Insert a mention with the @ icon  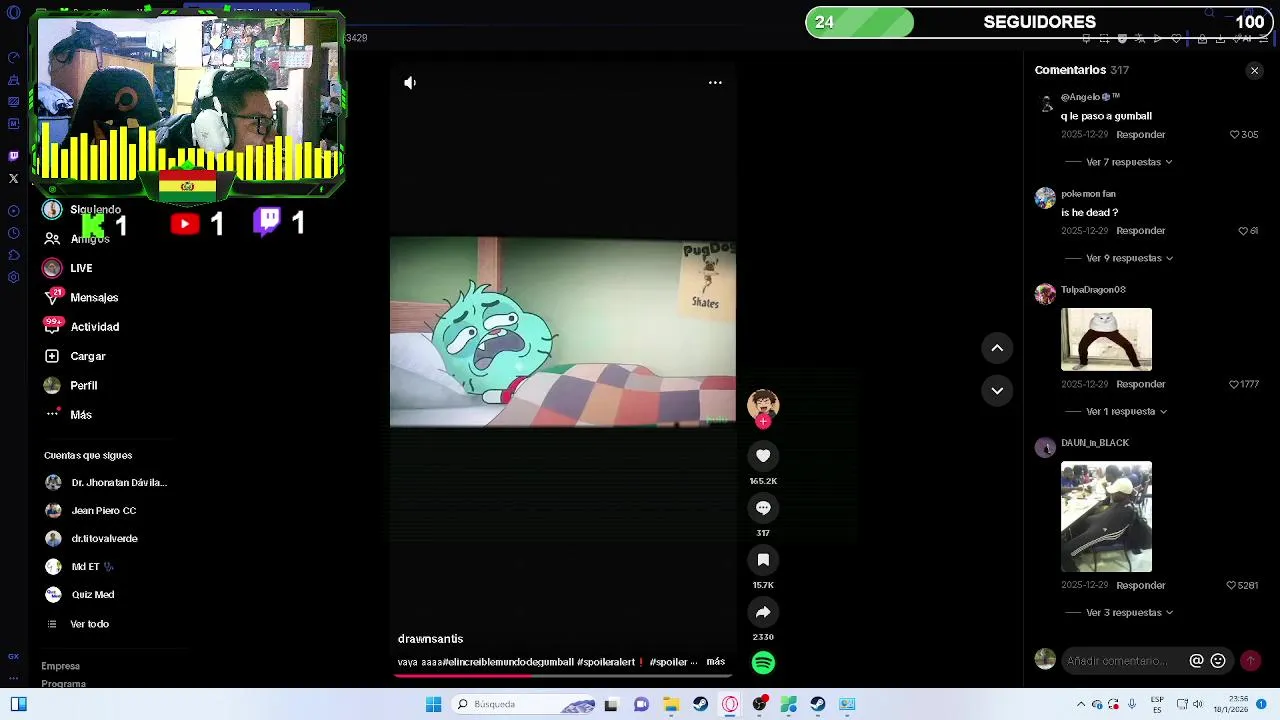coord(1196,661)
